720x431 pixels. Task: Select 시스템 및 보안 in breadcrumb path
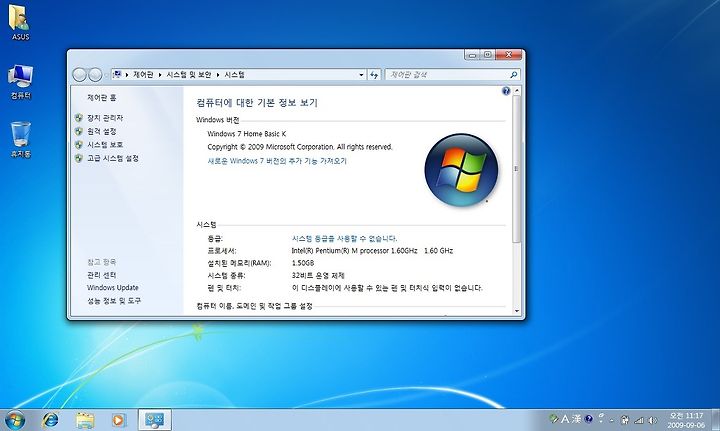click(189, 75)
